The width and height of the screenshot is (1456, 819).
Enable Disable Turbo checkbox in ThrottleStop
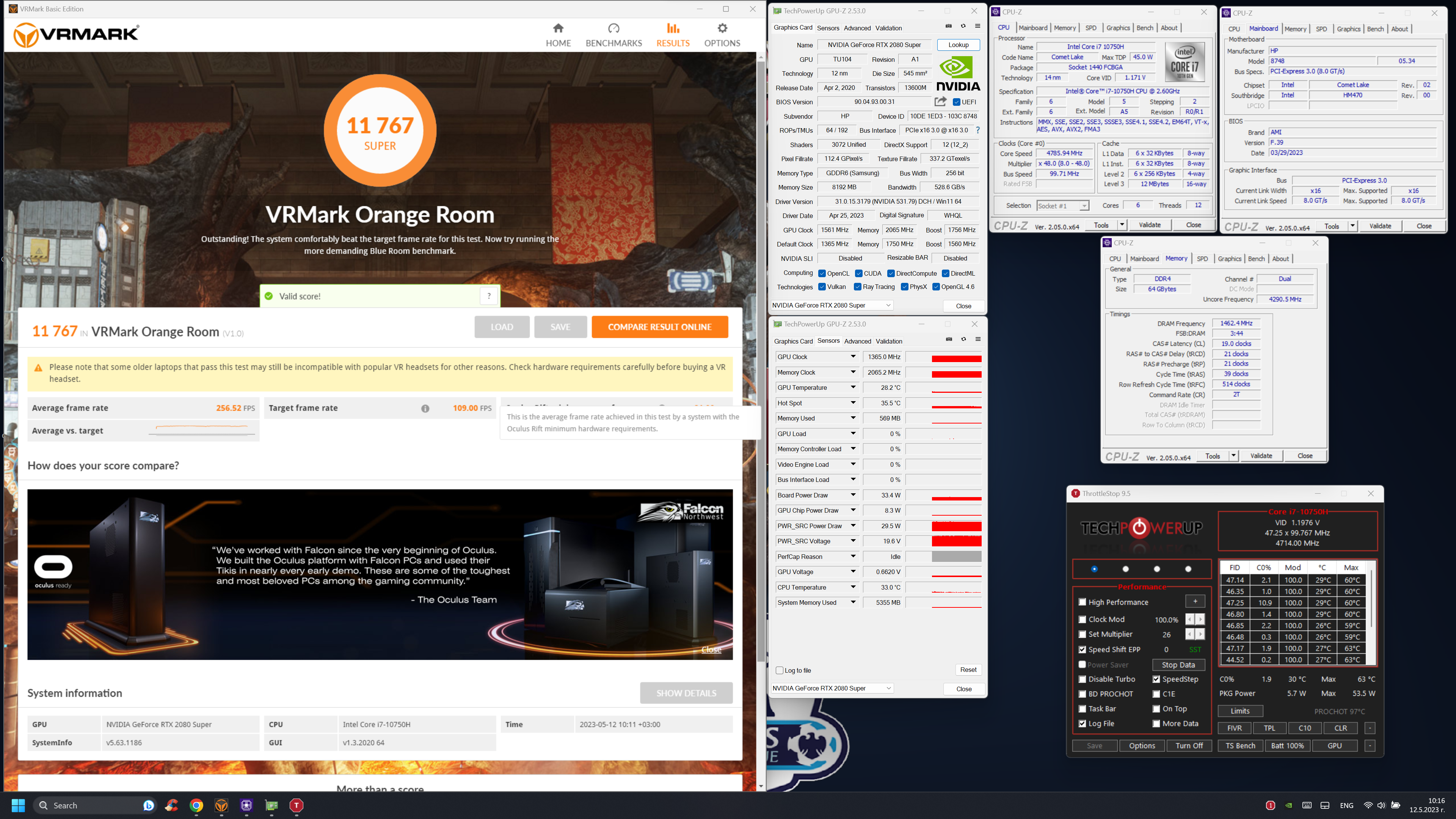pyautogui.click(x=1083, y=679)
